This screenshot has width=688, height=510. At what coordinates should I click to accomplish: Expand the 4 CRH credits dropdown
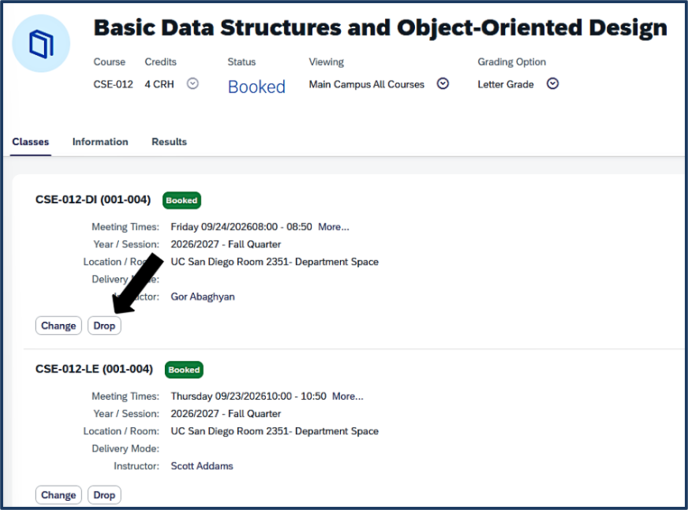(193, 83)
